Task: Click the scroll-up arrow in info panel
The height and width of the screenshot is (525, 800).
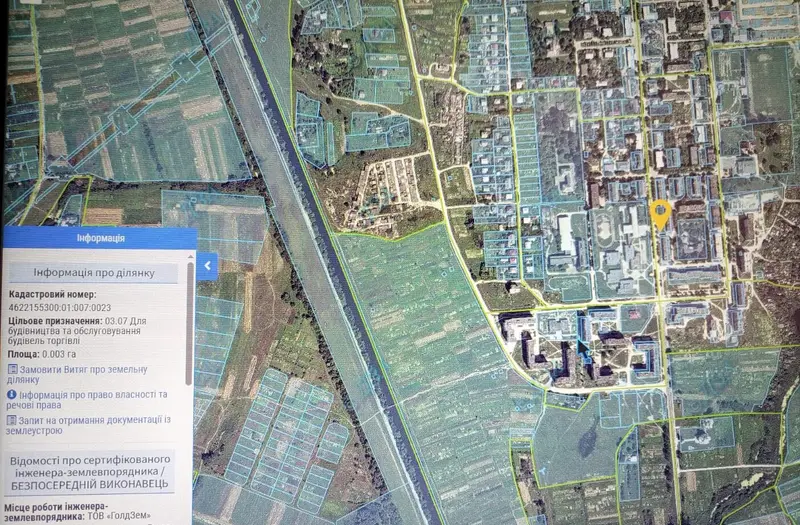Action: [190, 257]
